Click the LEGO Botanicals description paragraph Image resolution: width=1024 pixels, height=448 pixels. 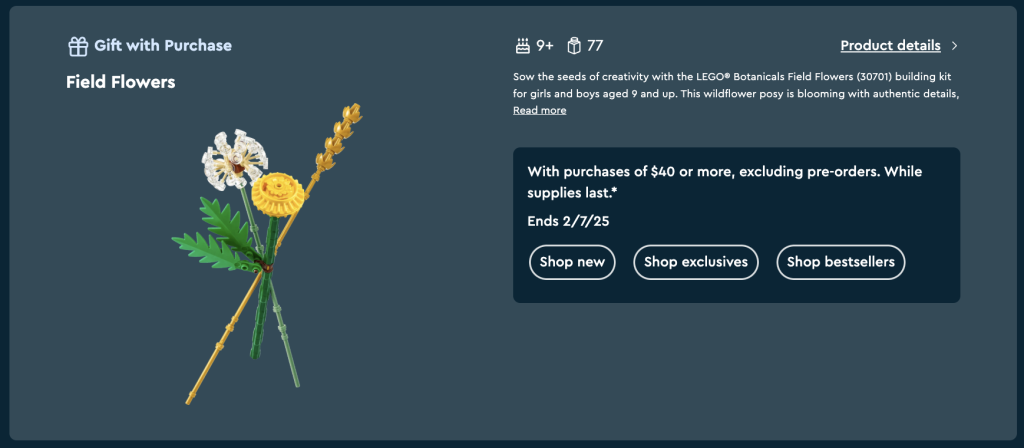(735, 85)
